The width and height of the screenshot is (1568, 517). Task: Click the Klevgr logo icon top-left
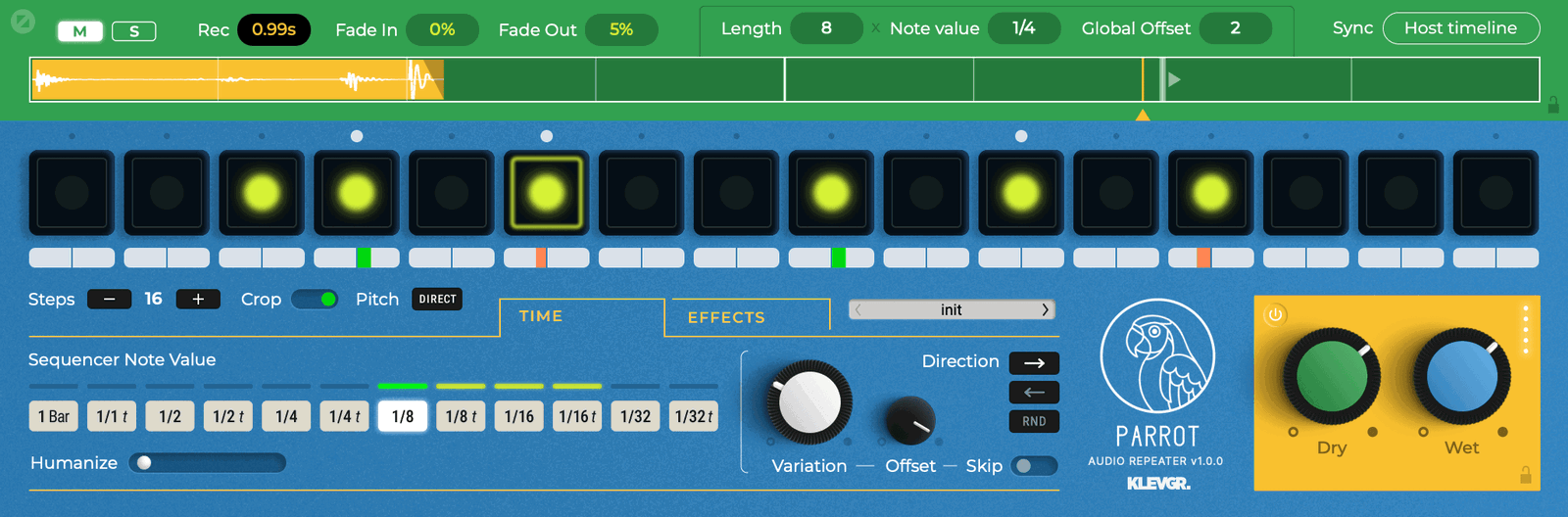point(23,21)
